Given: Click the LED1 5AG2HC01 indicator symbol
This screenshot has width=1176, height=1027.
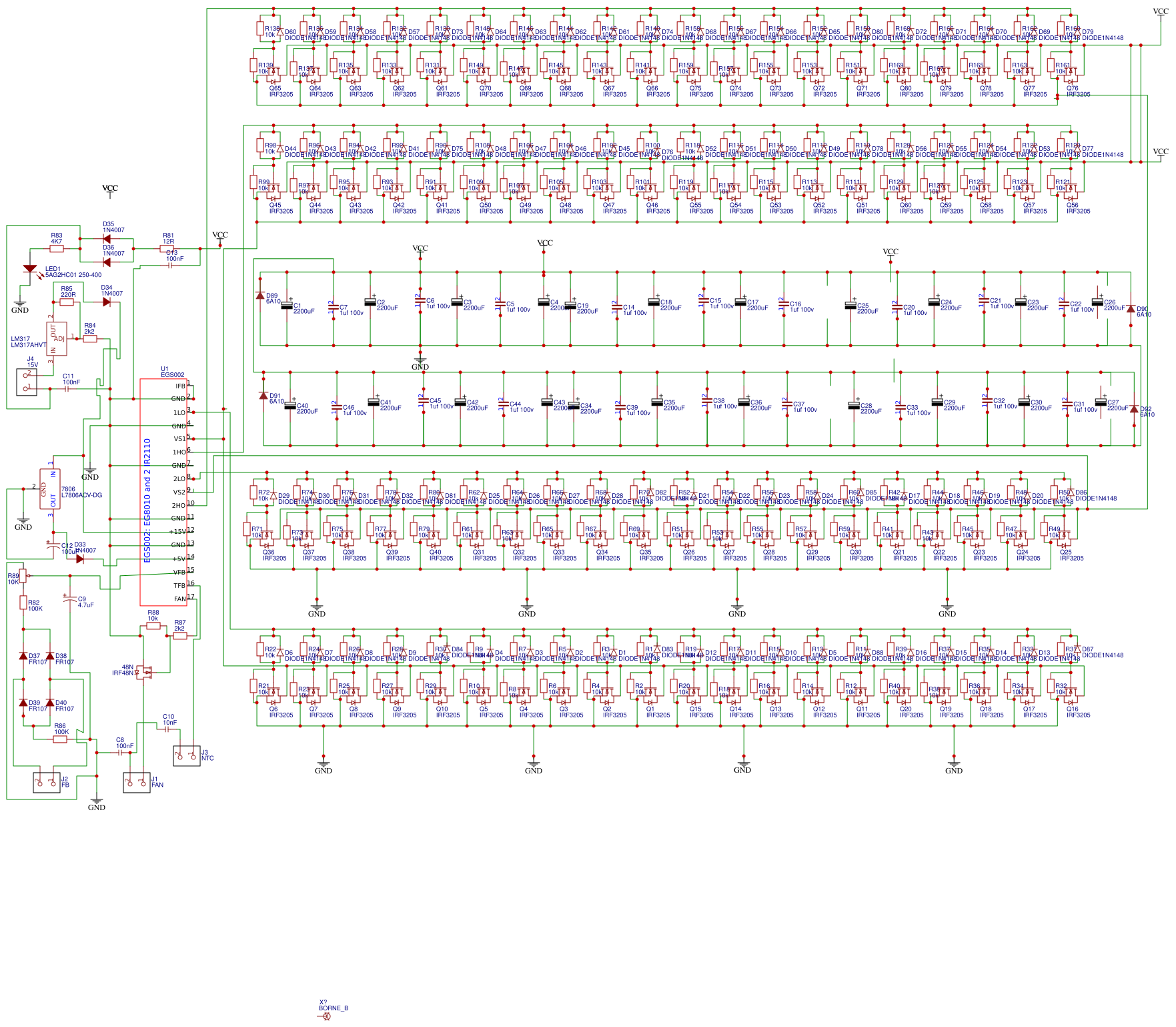Looking at the screenshot, I should (29, 269).
